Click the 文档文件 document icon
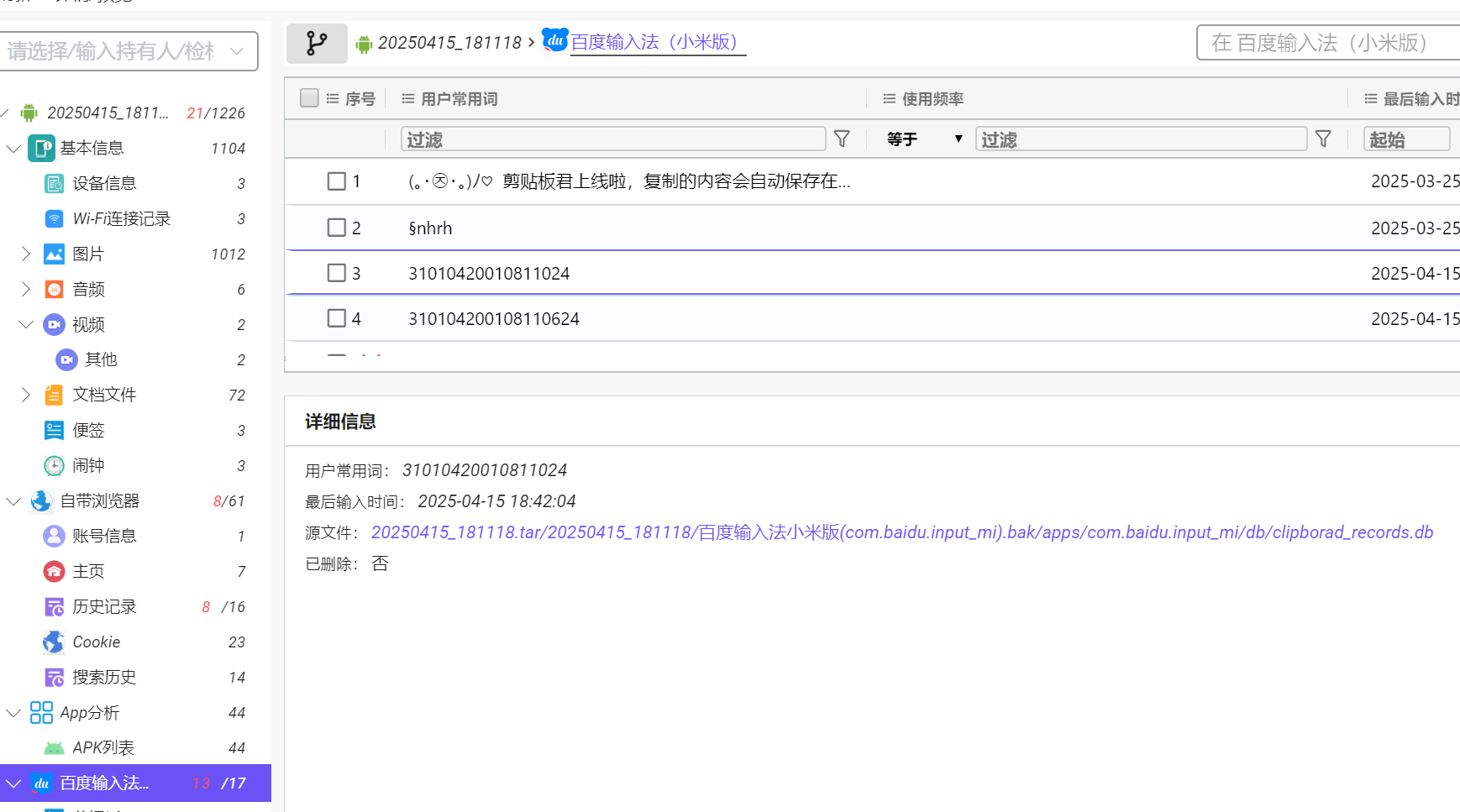This screenshot has height=812, width=1460. click(x=54, y=395)
